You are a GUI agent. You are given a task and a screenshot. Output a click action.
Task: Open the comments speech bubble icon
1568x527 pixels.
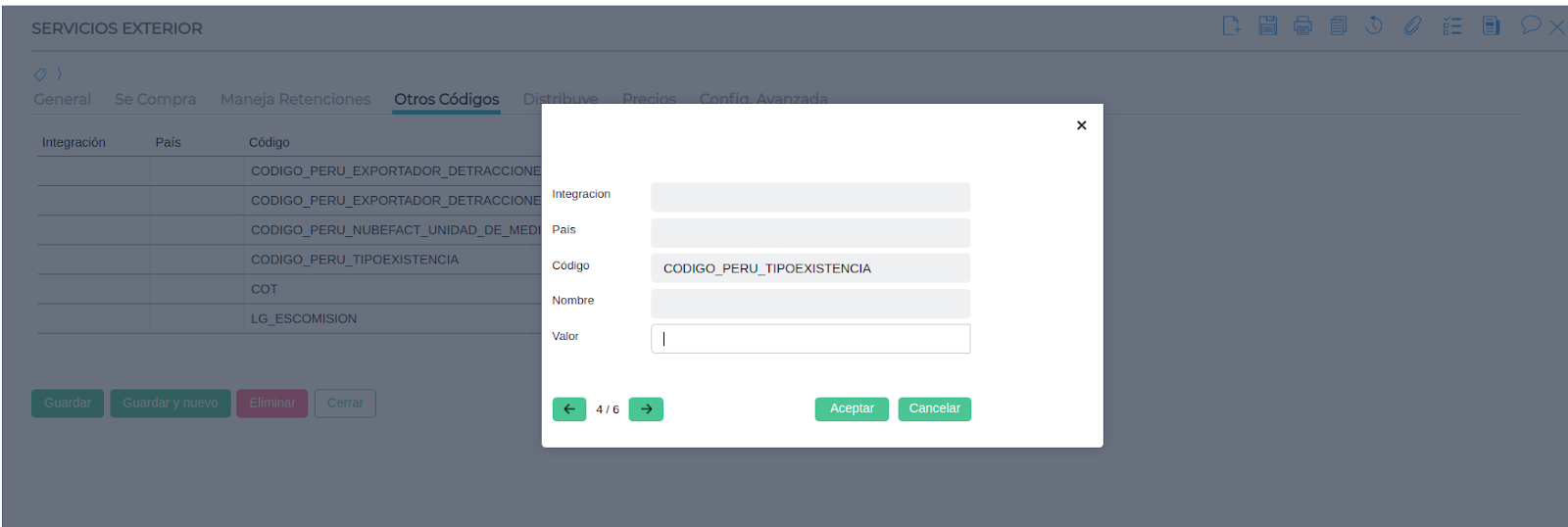1531,25
